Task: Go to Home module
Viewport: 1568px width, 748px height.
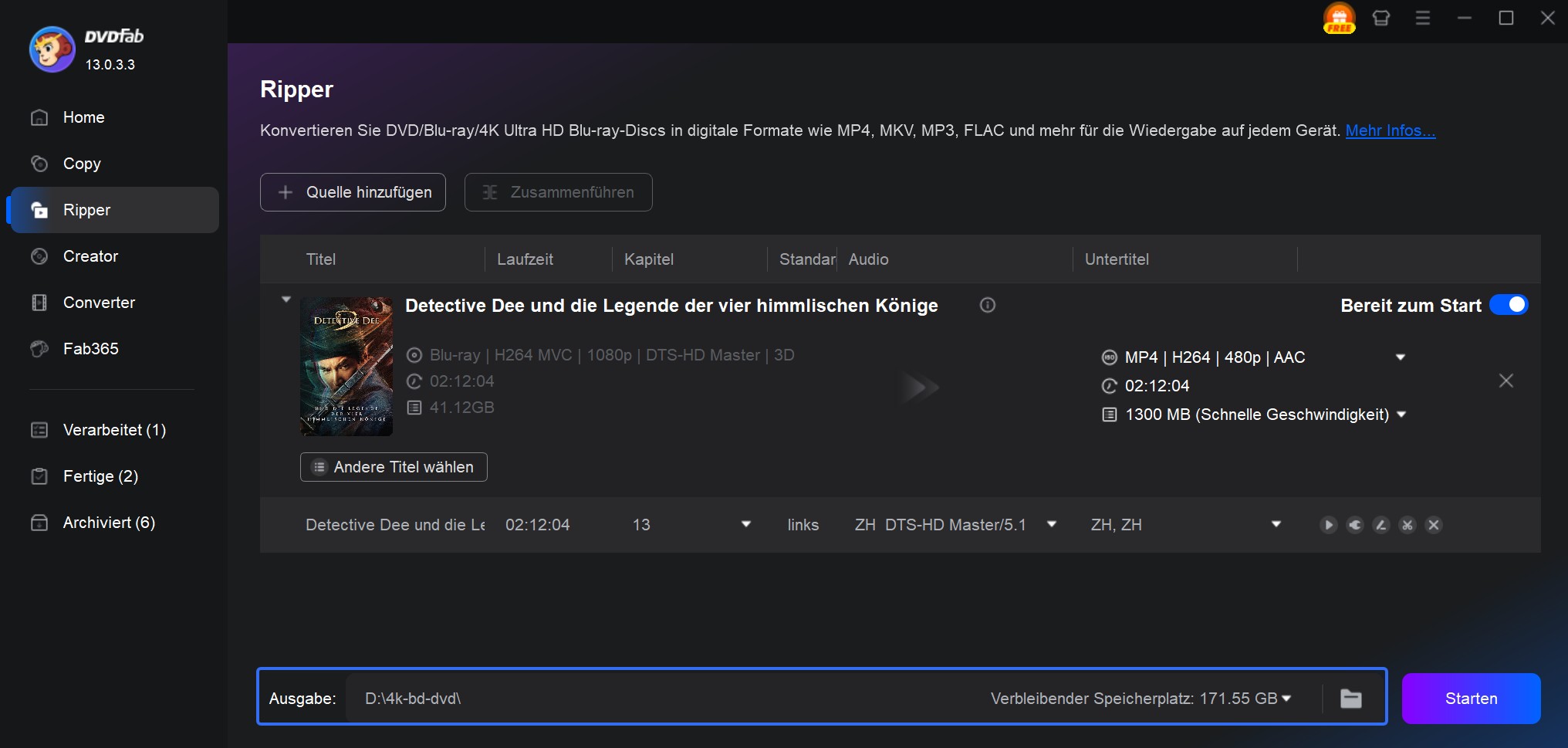Action: coord(113,117)
